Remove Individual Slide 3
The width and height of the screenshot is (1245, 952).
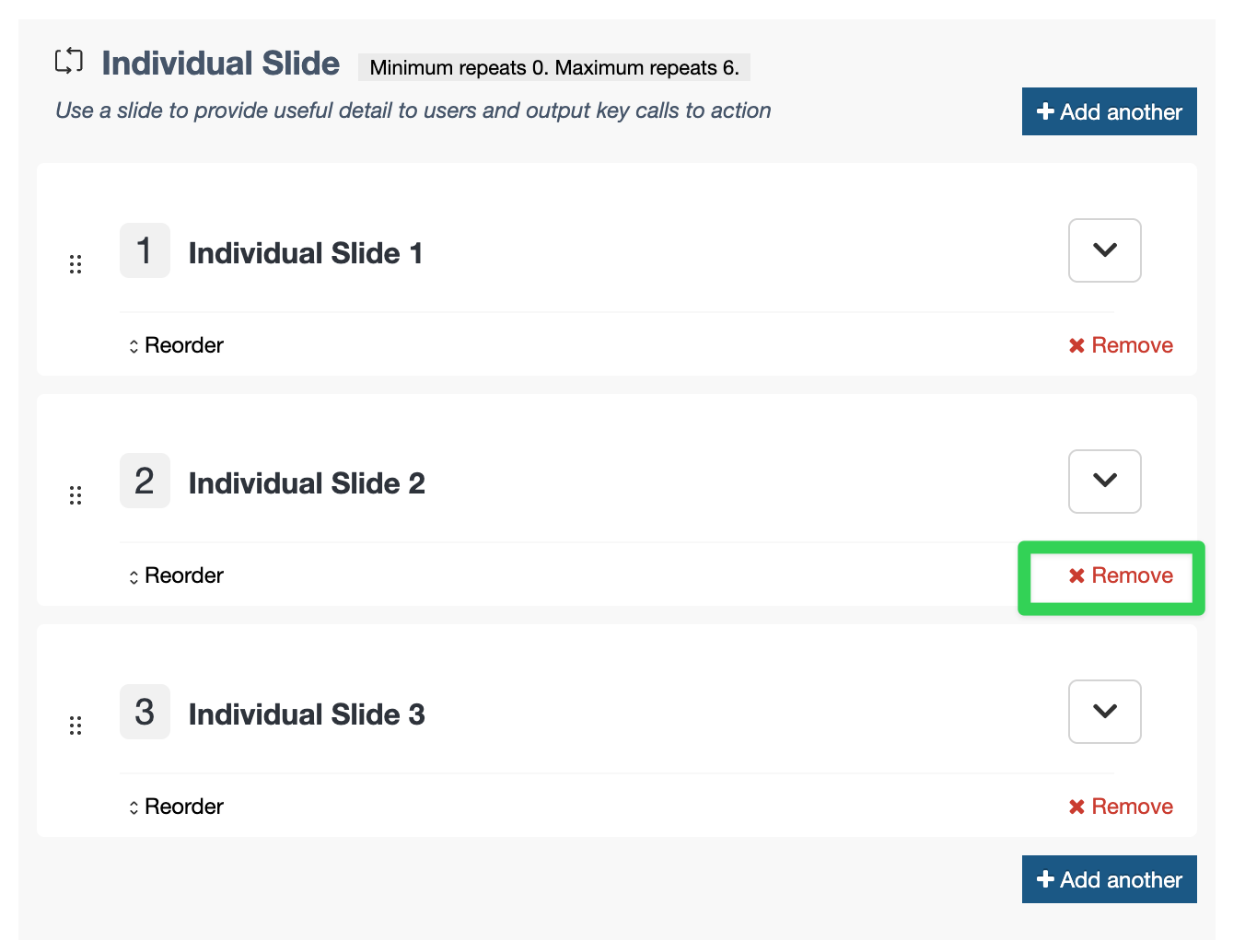[1121, 807]
